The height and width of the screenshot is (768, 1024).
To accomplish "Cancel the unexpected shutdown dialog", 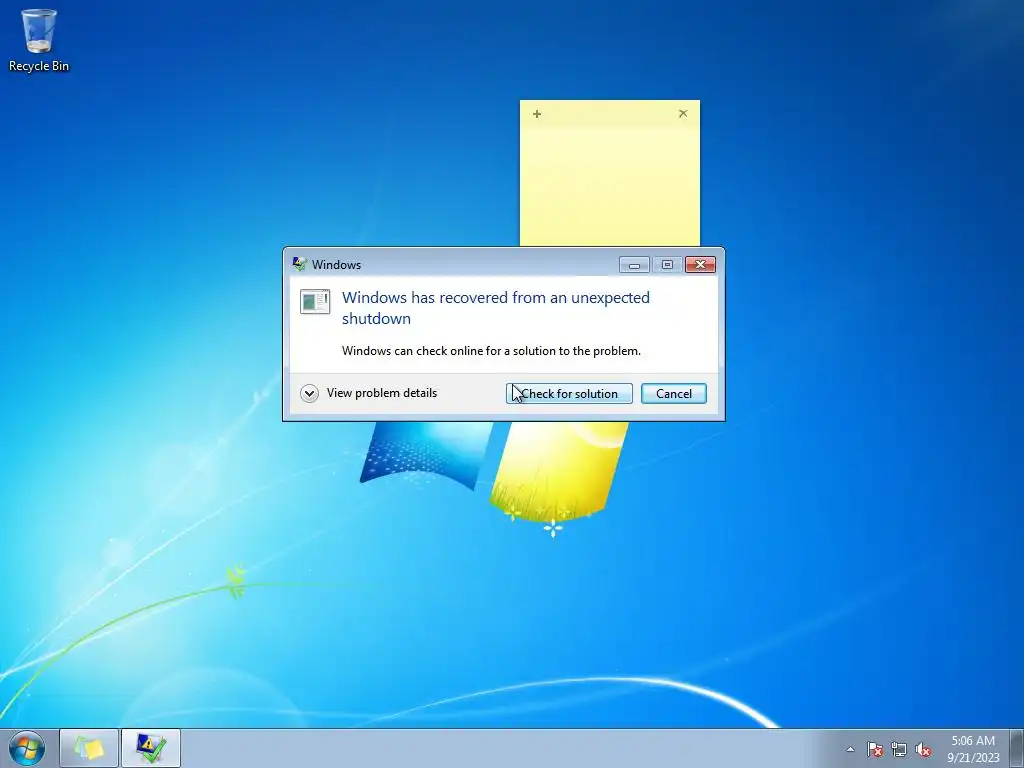I will pyautogui.click(x=673, y=394).
